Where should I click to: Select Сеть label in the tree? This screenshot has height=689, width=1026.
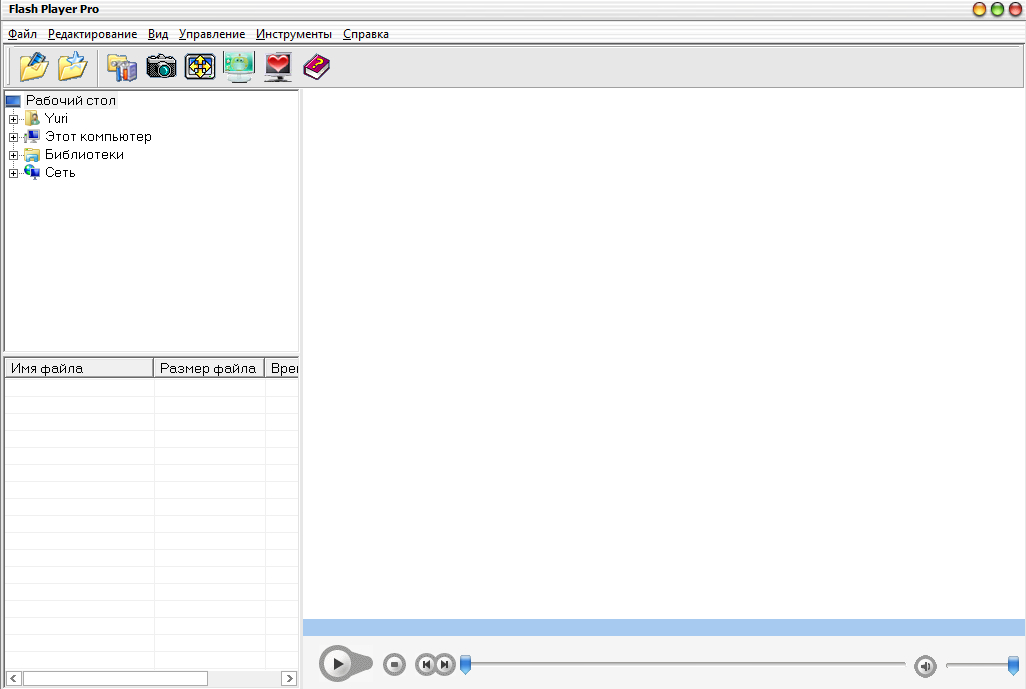pos(60,173)
